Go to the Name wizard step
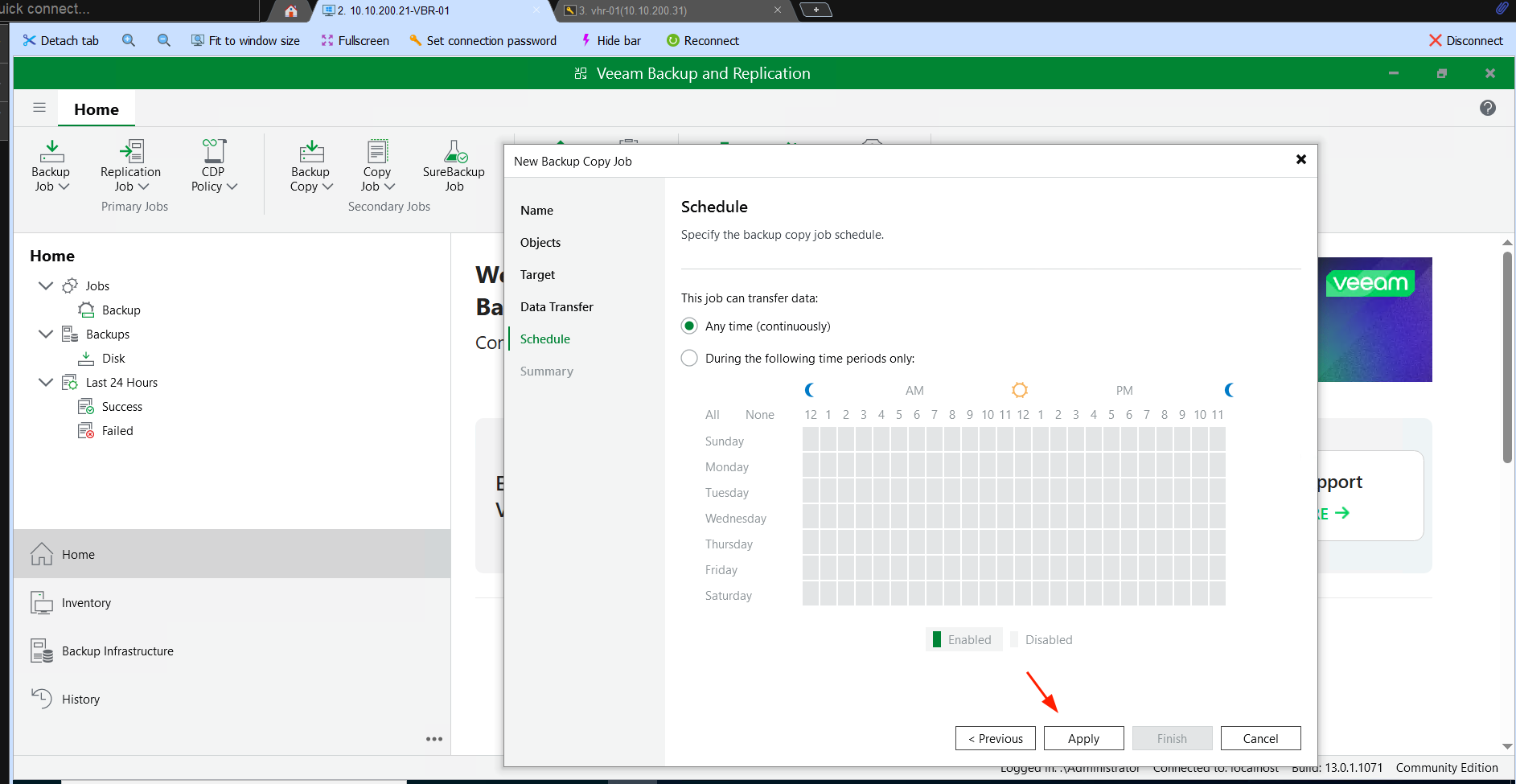Image resolution: width=1516 pixels, height=784 pixels. click(536, 210)
